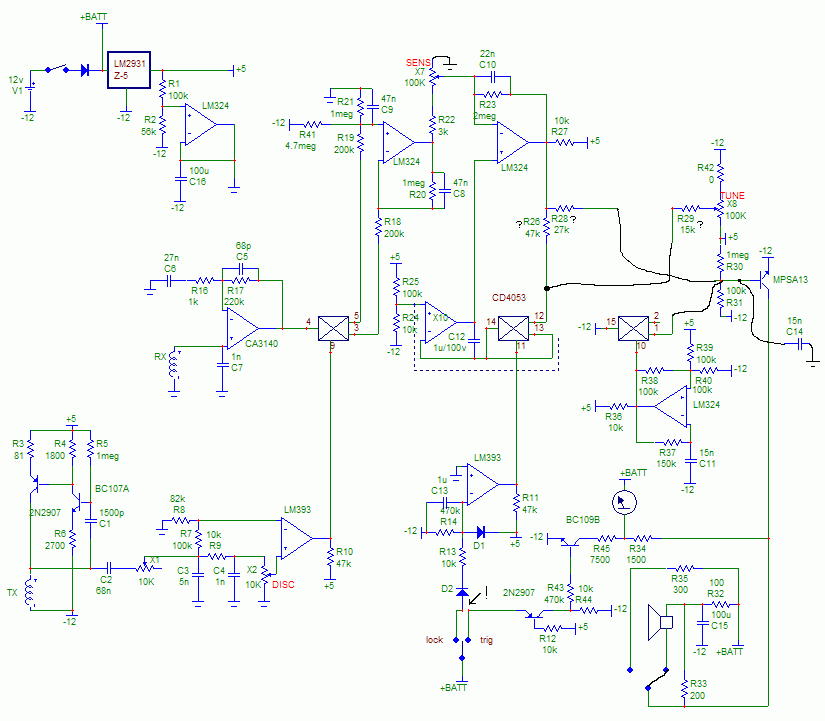Screen dimensions: 825x721
Task: Click the R22 3k label
Action: point(446,126)
